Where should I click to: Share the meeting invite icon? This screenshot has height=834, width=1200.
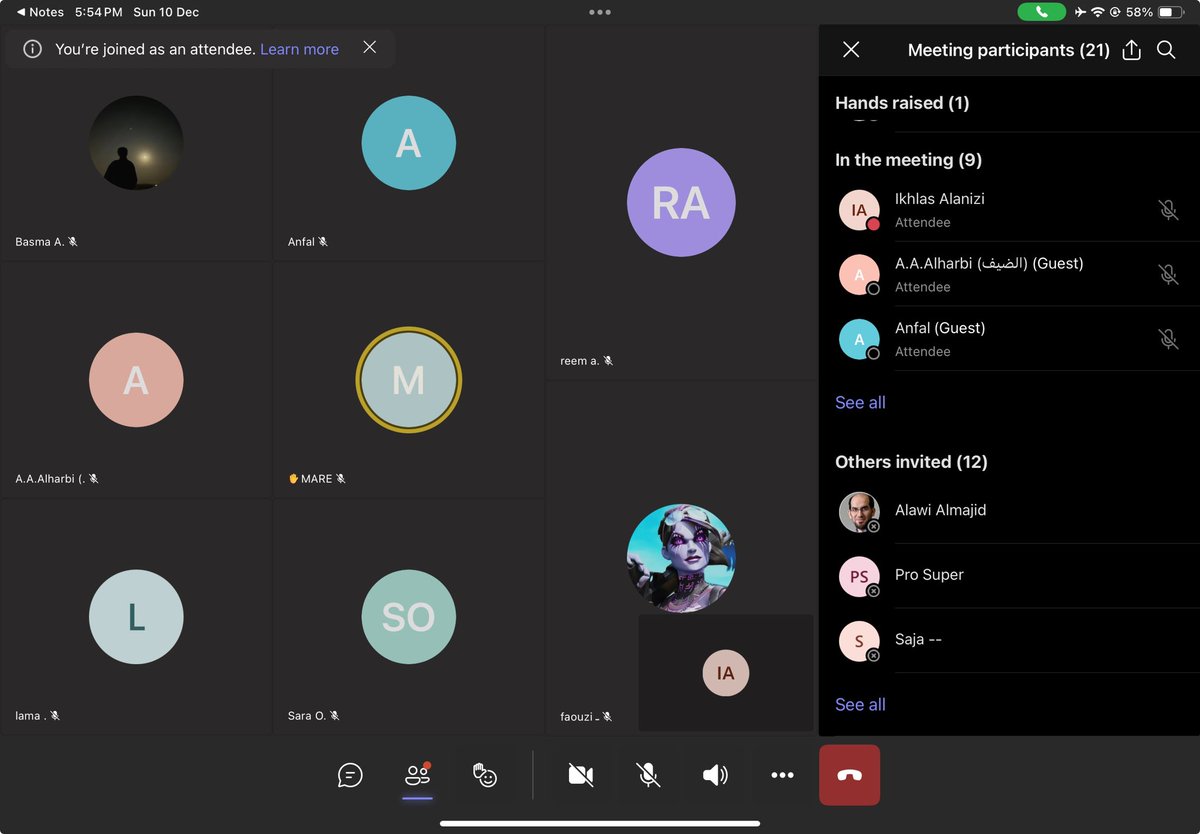[x=1132, y=50]
